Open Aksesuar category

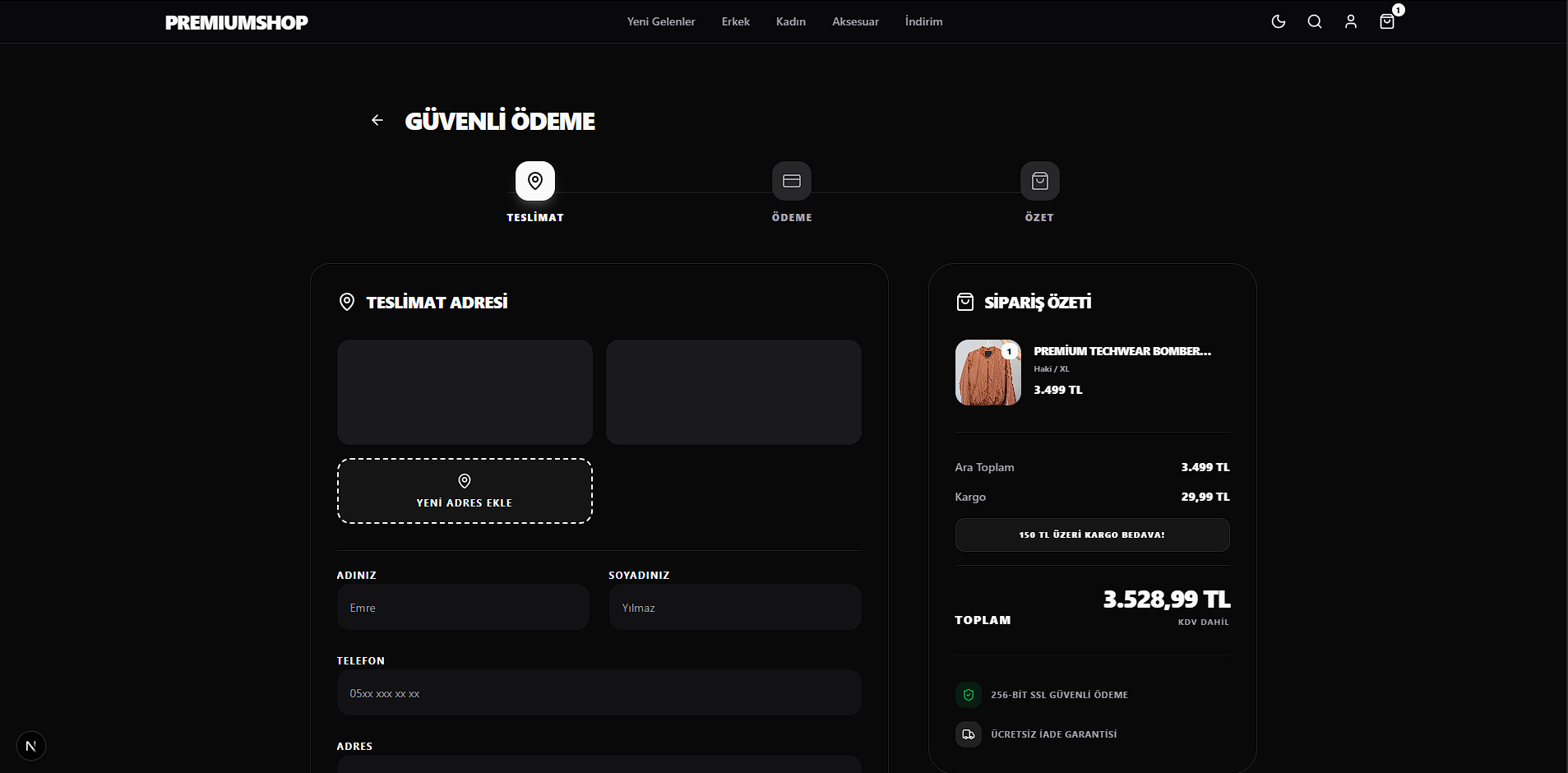pyautogui.click(x=855, y=21)
